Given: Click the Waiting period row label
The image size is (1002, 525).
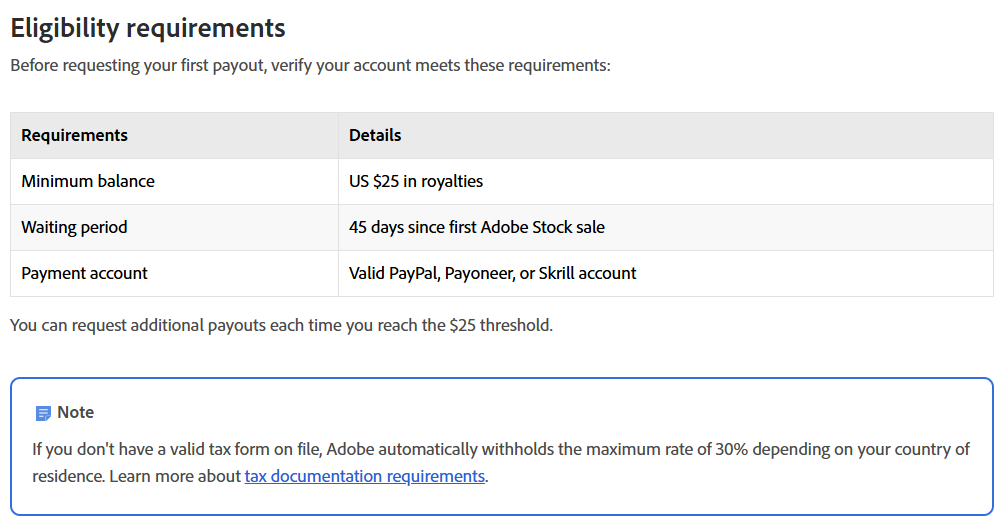Looking at the screenshot, I should coord(74,227).
